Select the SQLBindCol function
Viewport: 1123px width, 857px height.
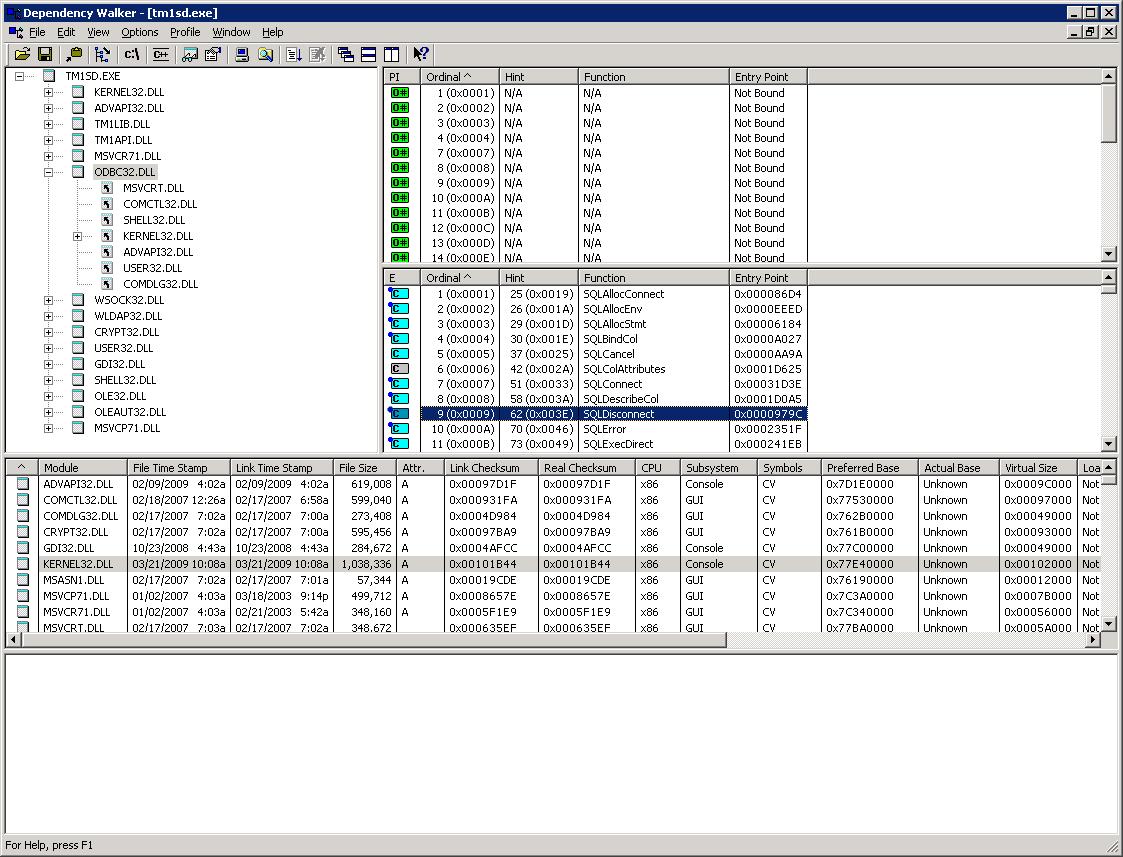point(610,339)
